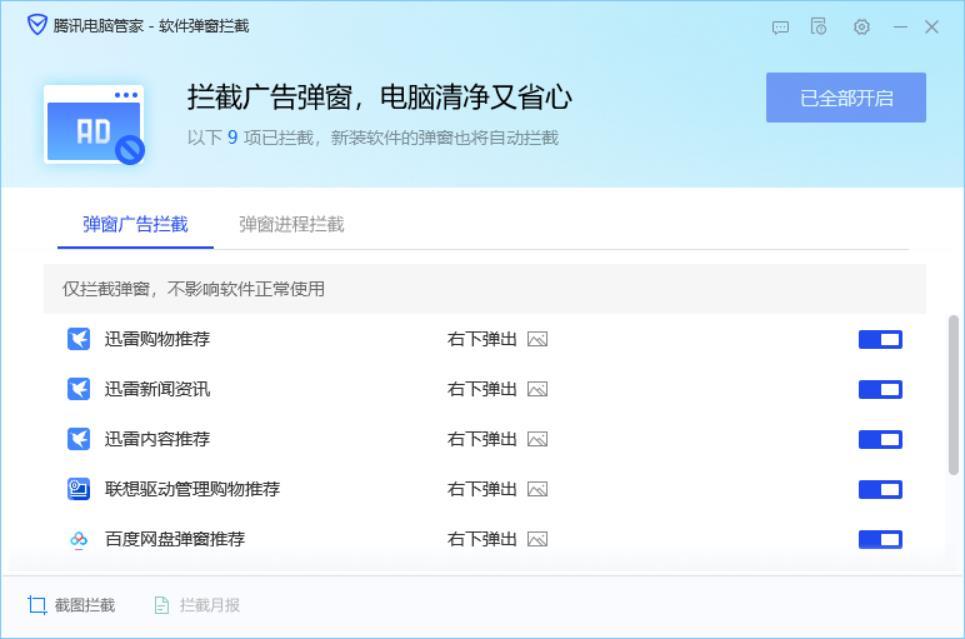
Task: Select the 迅雷购物推荐 row text
Action: pyautogui.click(x=158, y=339)
